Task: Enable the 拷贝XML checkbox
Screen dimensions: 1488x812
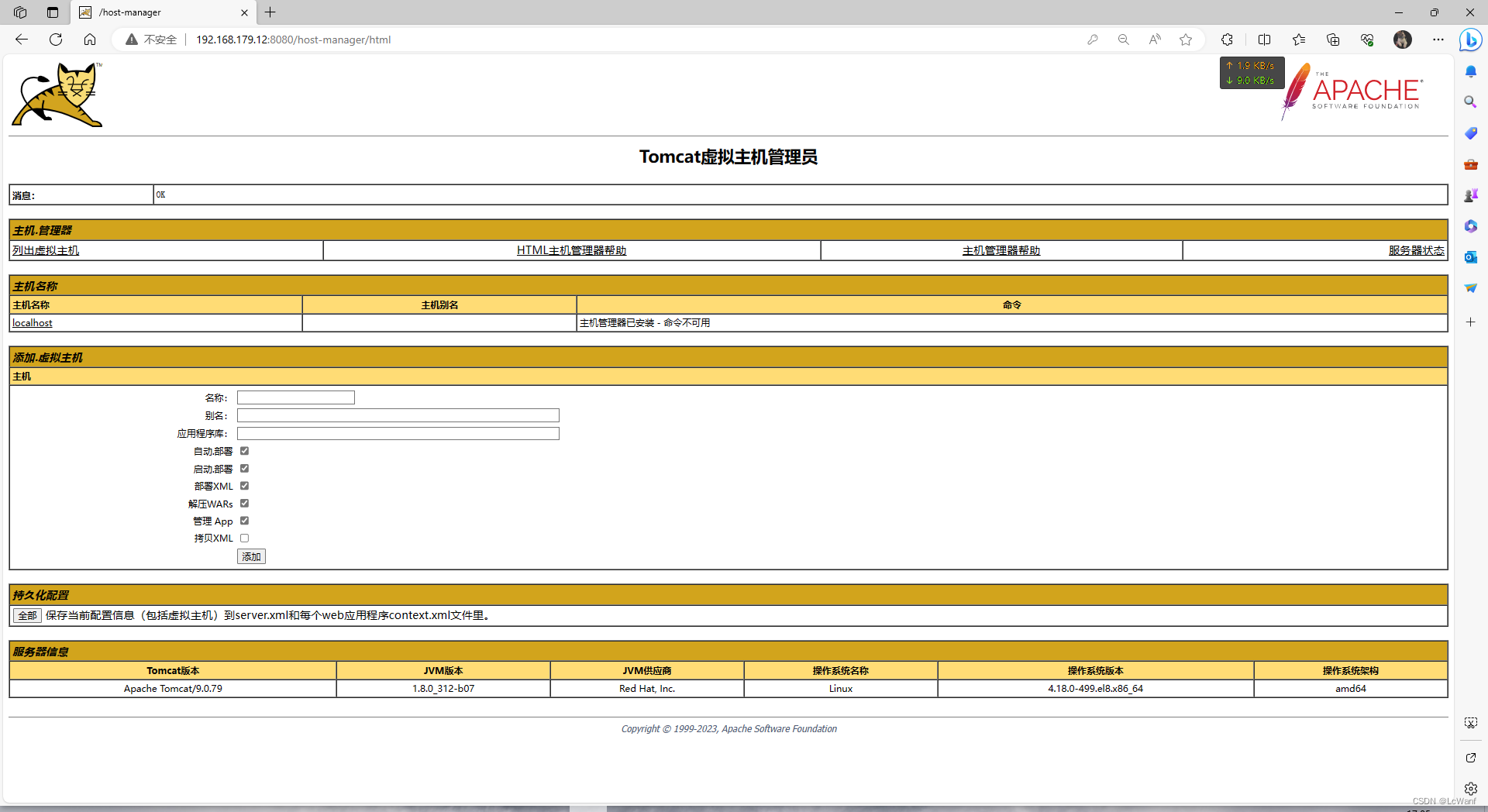Action: coord(244,538)
